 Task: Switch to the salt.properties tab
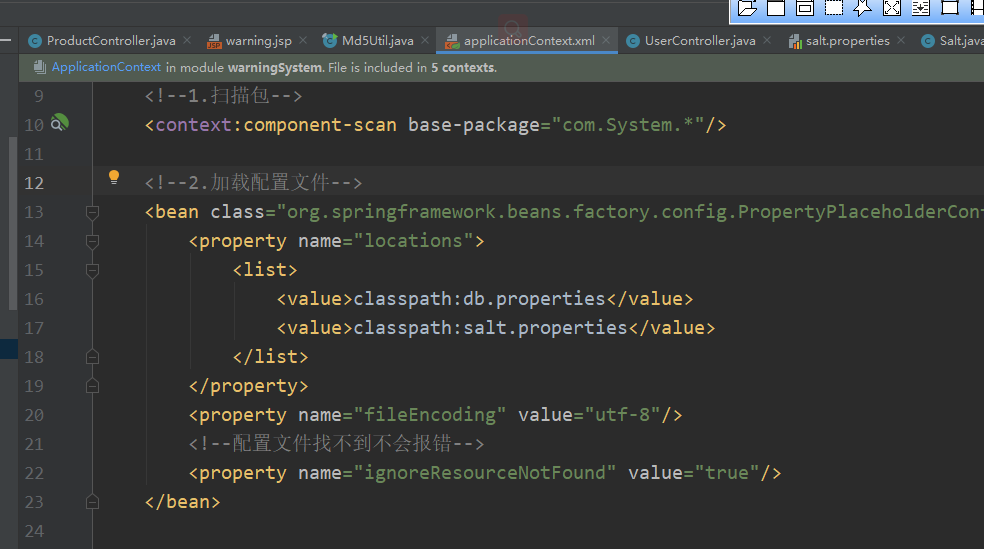(x=839, y=41)
